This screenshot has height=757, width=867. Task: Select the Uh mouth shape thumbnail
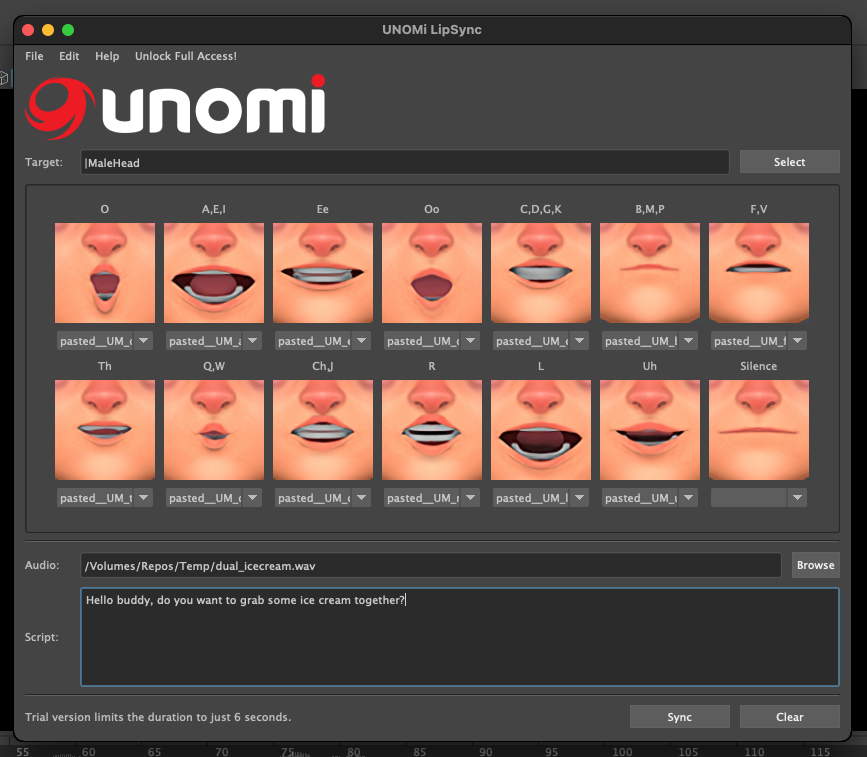[x=649, y=430]
